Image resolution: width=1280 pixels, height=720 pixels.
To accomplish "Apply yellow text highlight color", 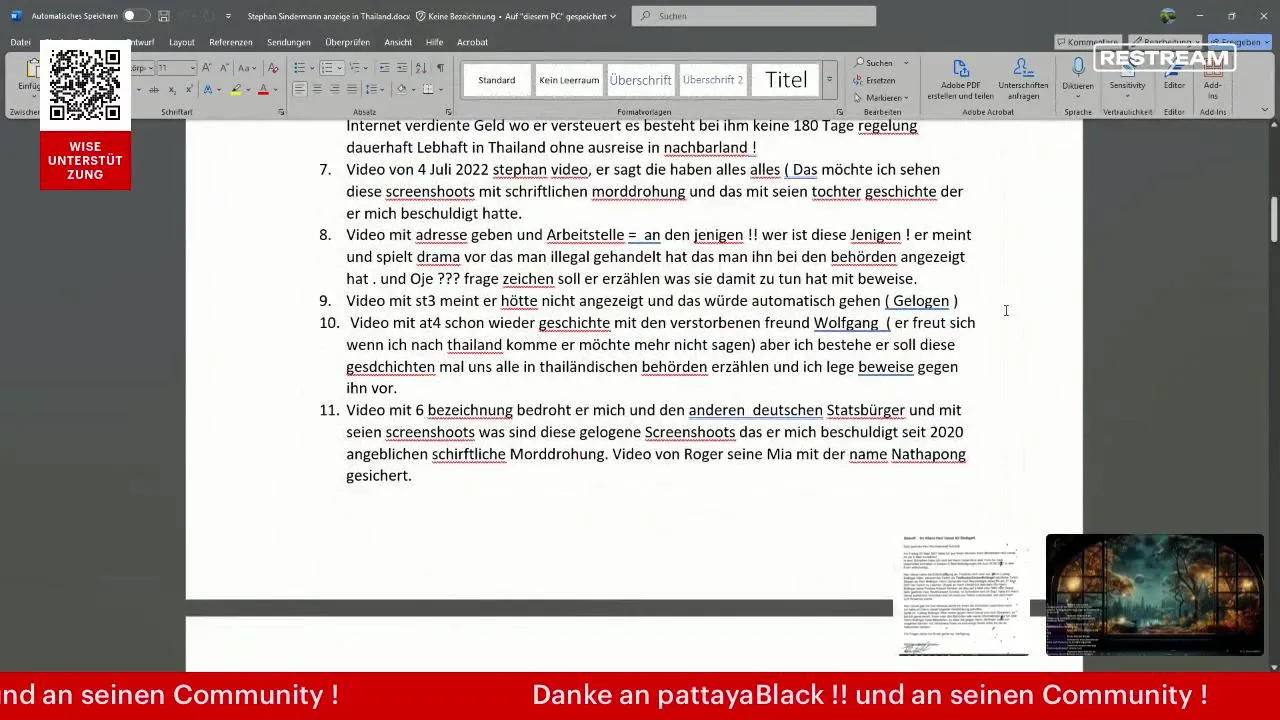I will coord(236,89).
